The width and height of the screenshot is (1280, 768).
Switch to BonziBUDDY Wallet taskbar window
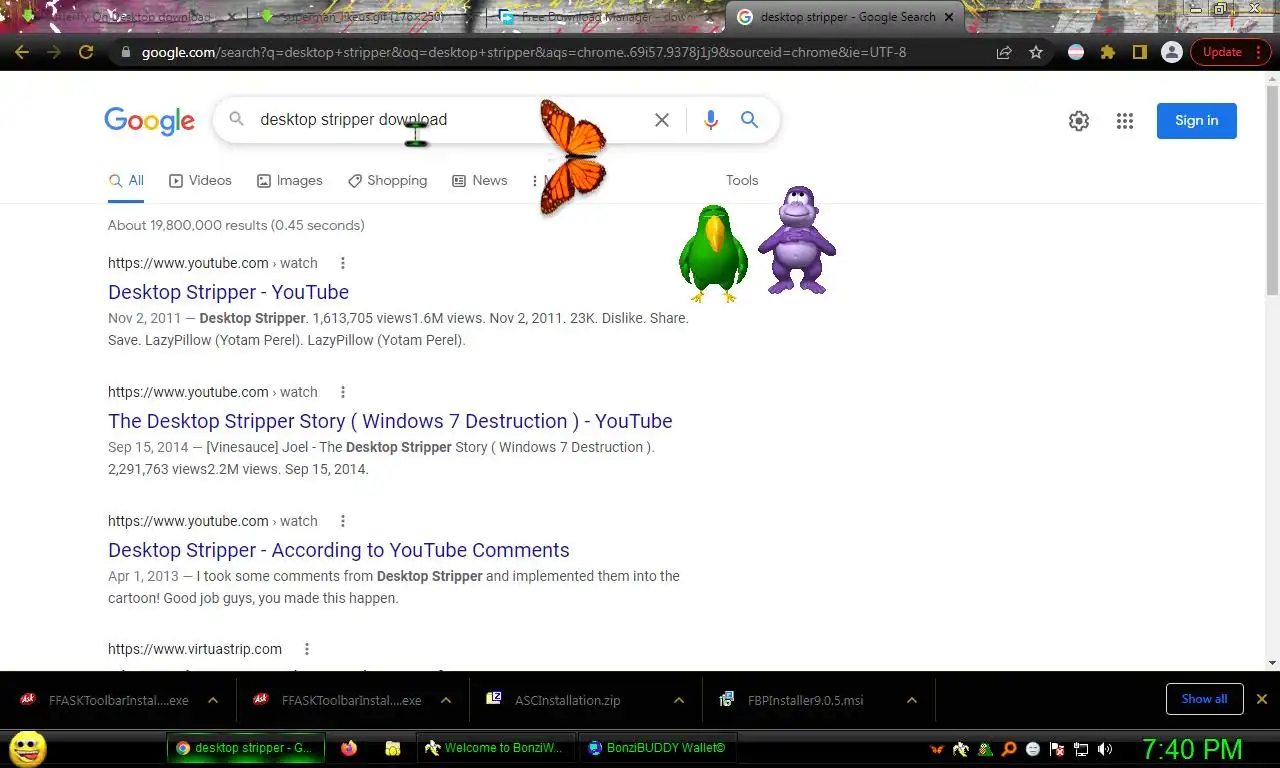pos(656,748)
